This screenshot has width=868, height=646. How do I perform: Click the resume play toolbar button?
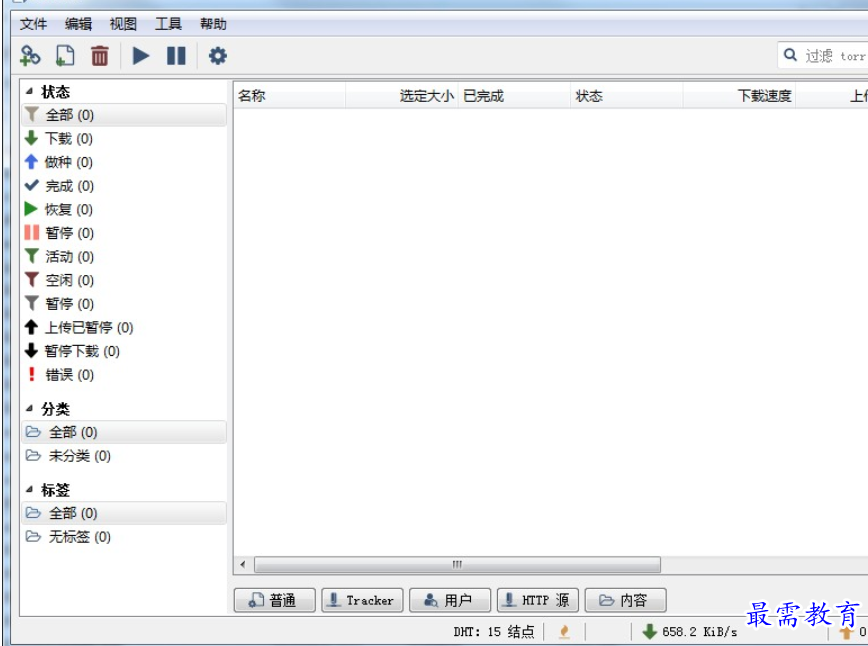(141, 56)
